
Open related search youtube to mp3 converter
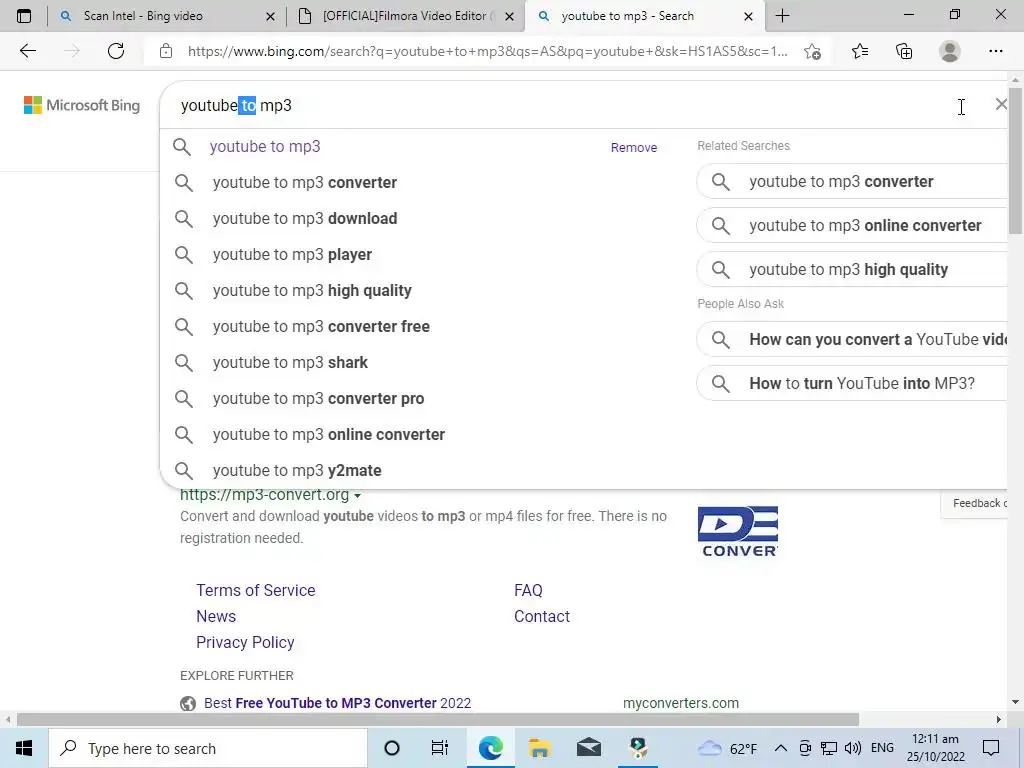click(x=853, y=182)
